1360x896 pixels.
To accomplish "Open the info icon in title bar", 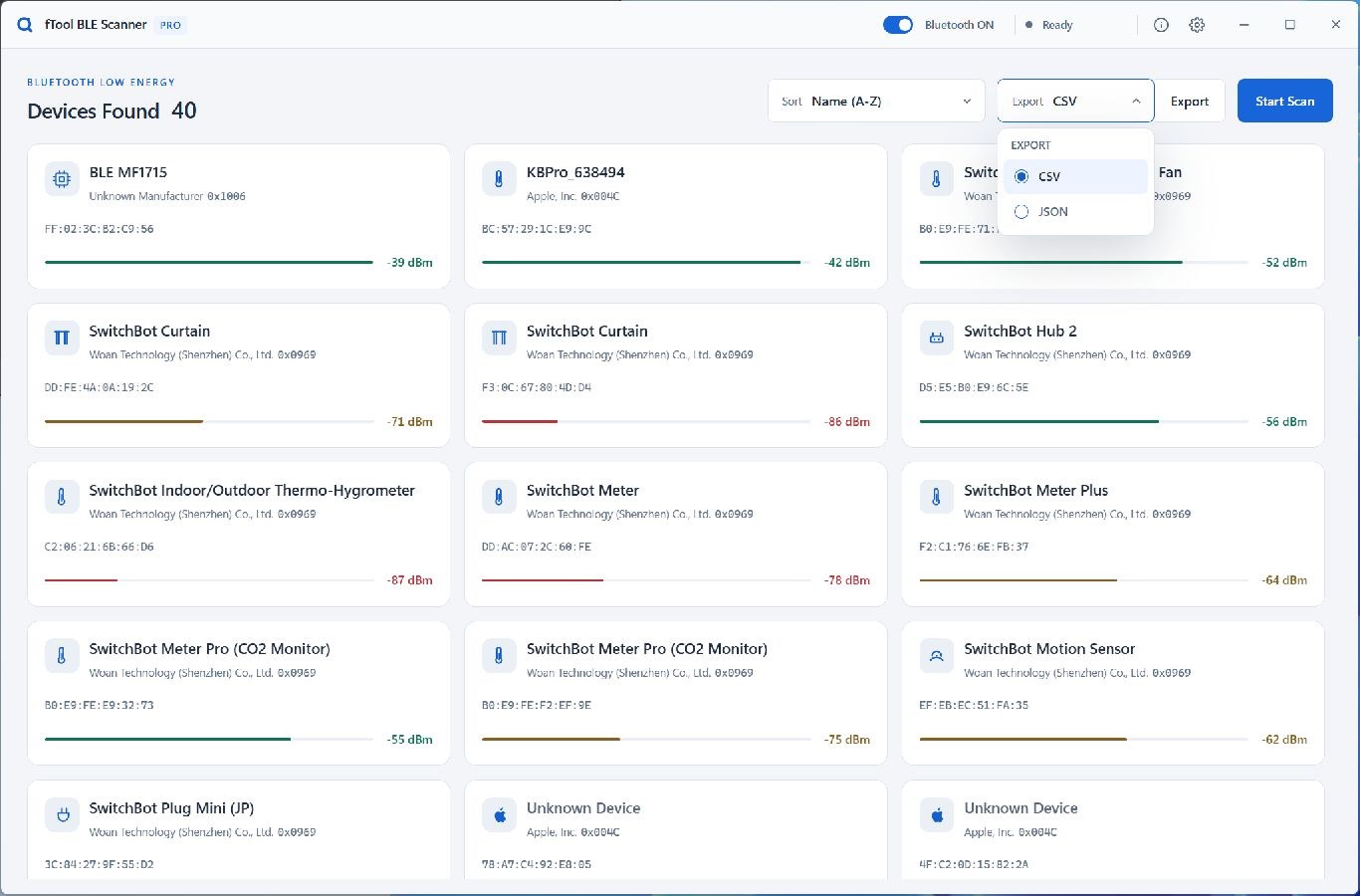I will 1161,25.
